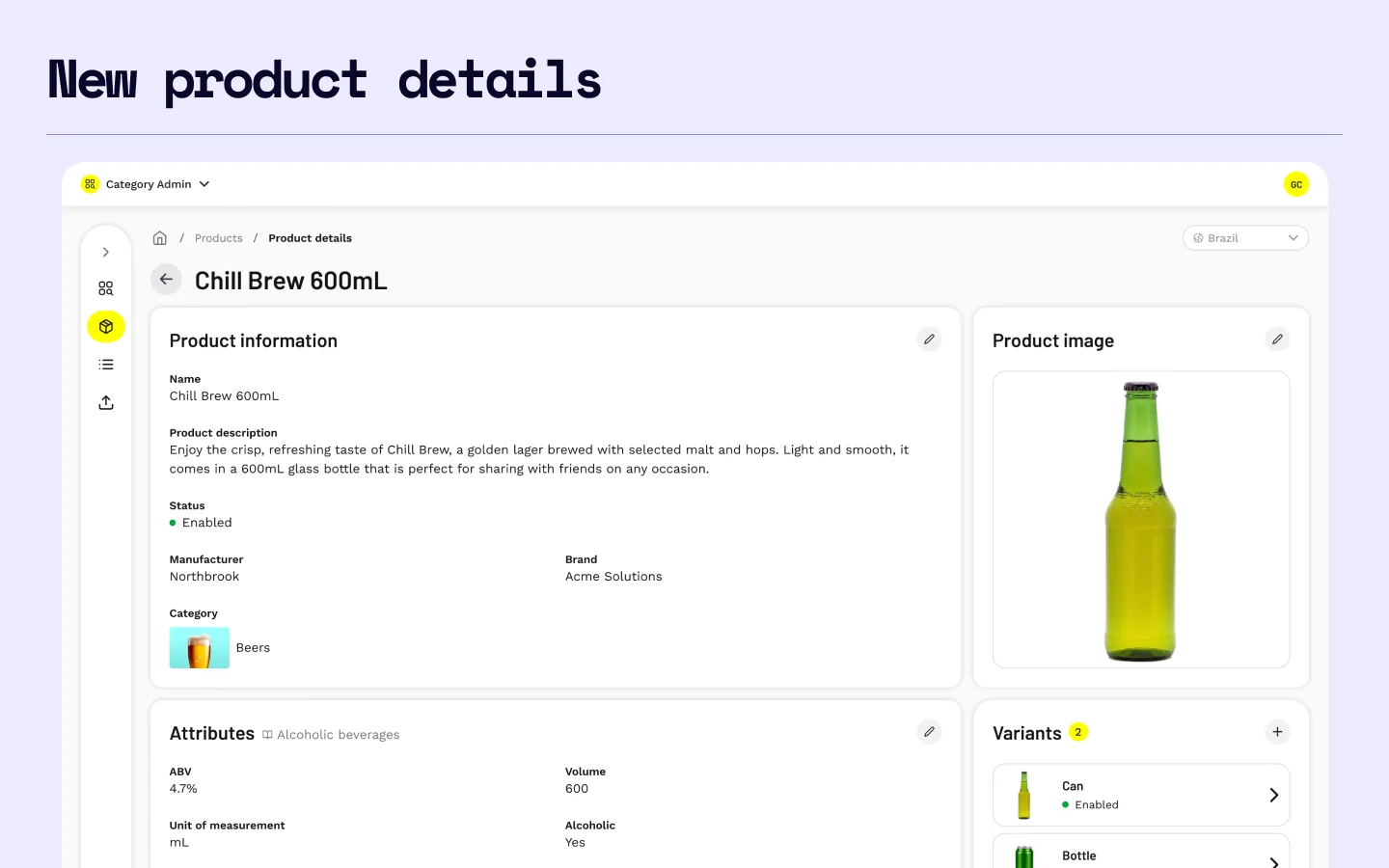Click the Northbrook manufacturer value
The height and width of the screenshot is (868, 1389).
pos(204,577)
